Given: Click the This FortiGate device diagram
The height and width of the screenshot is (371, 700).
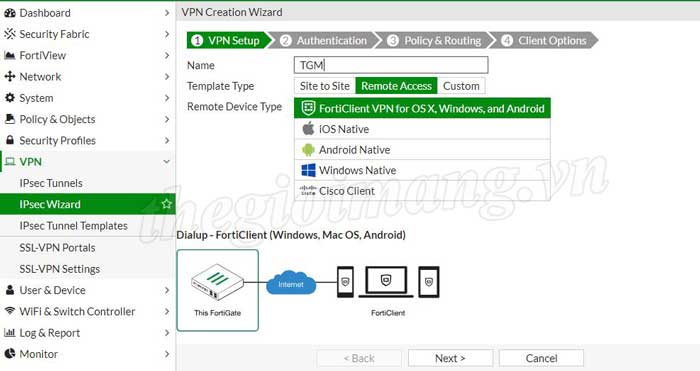Looking at the screenshot, I should [x=217, y=290].
